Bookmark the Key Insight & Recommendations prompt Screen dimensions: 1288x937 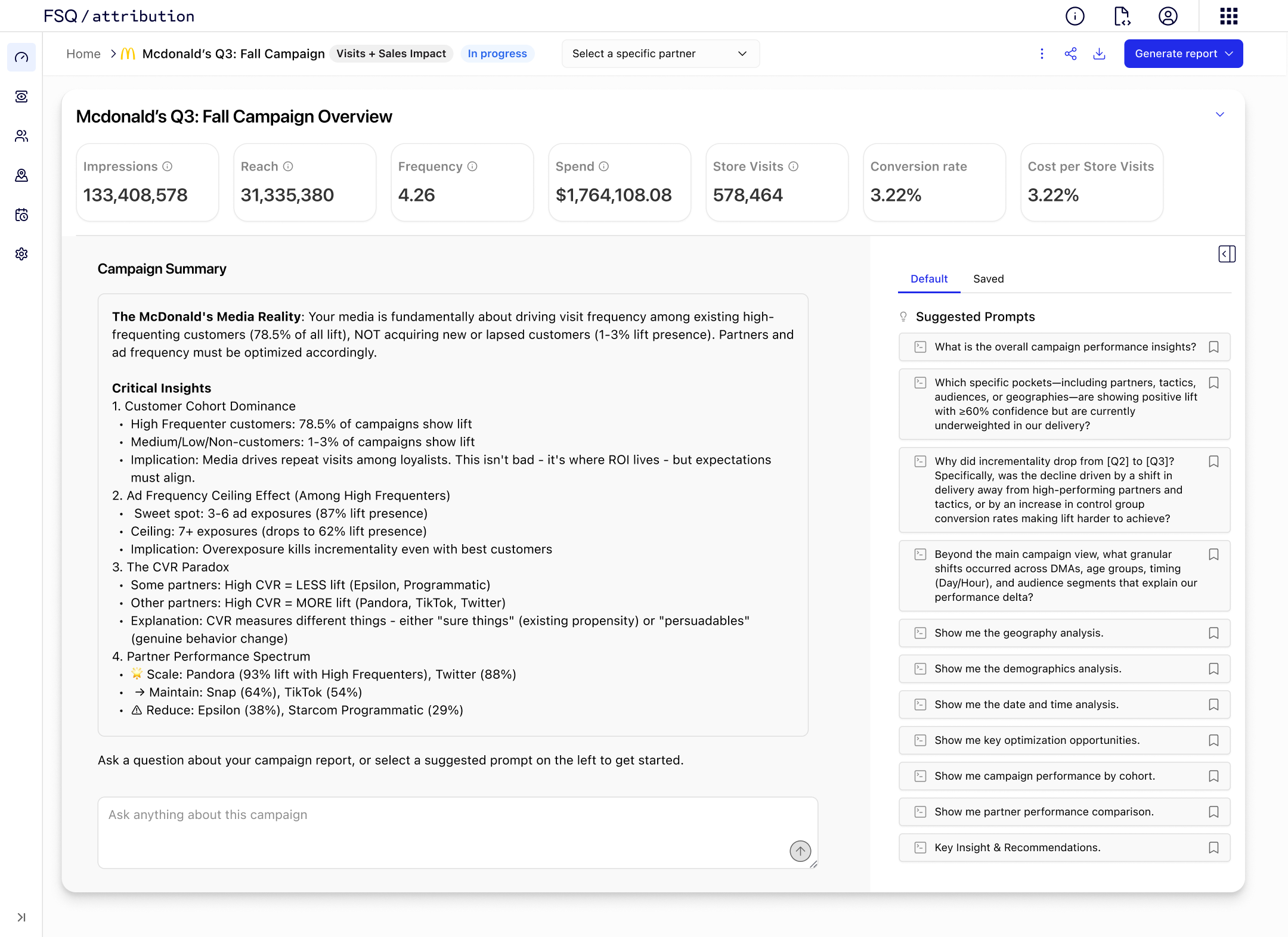point(1213,848)
